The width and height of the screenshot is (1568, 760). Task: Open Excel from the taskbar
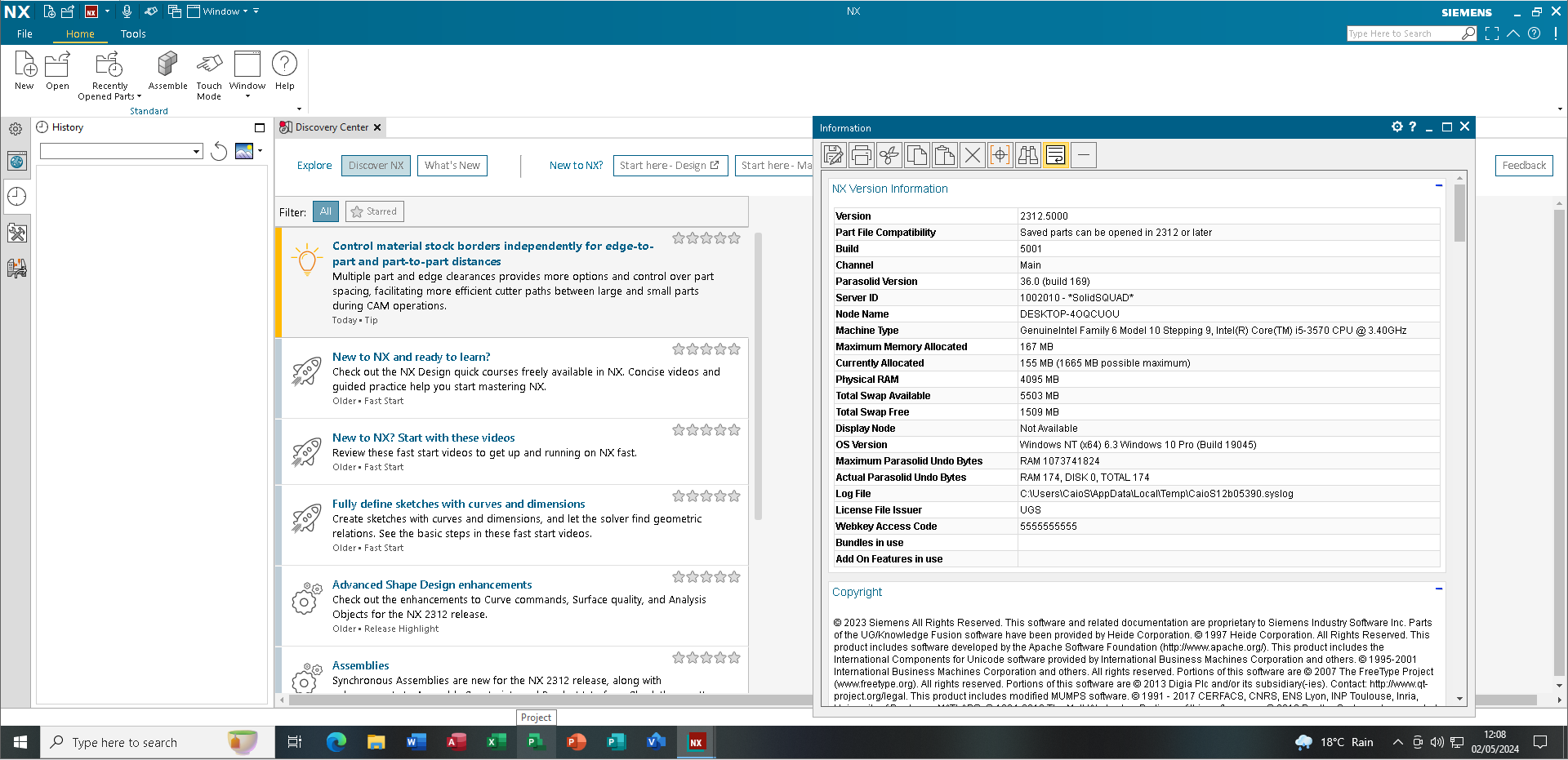pos(496,743)
